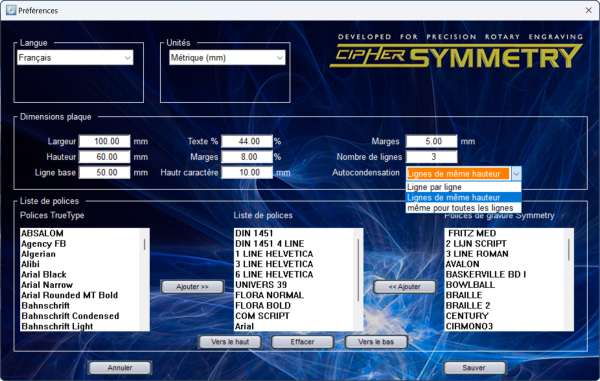Select BRAILLE engraving font
This screenshot has height=381, width=600.
click(504, 295)
